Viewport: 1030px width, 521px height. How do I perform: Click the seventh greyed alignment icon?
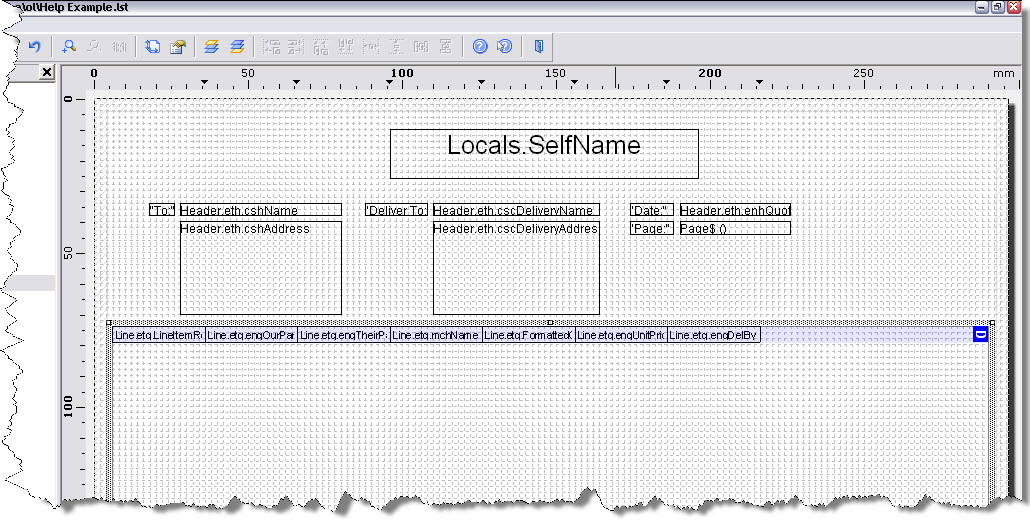pos(421,47)
